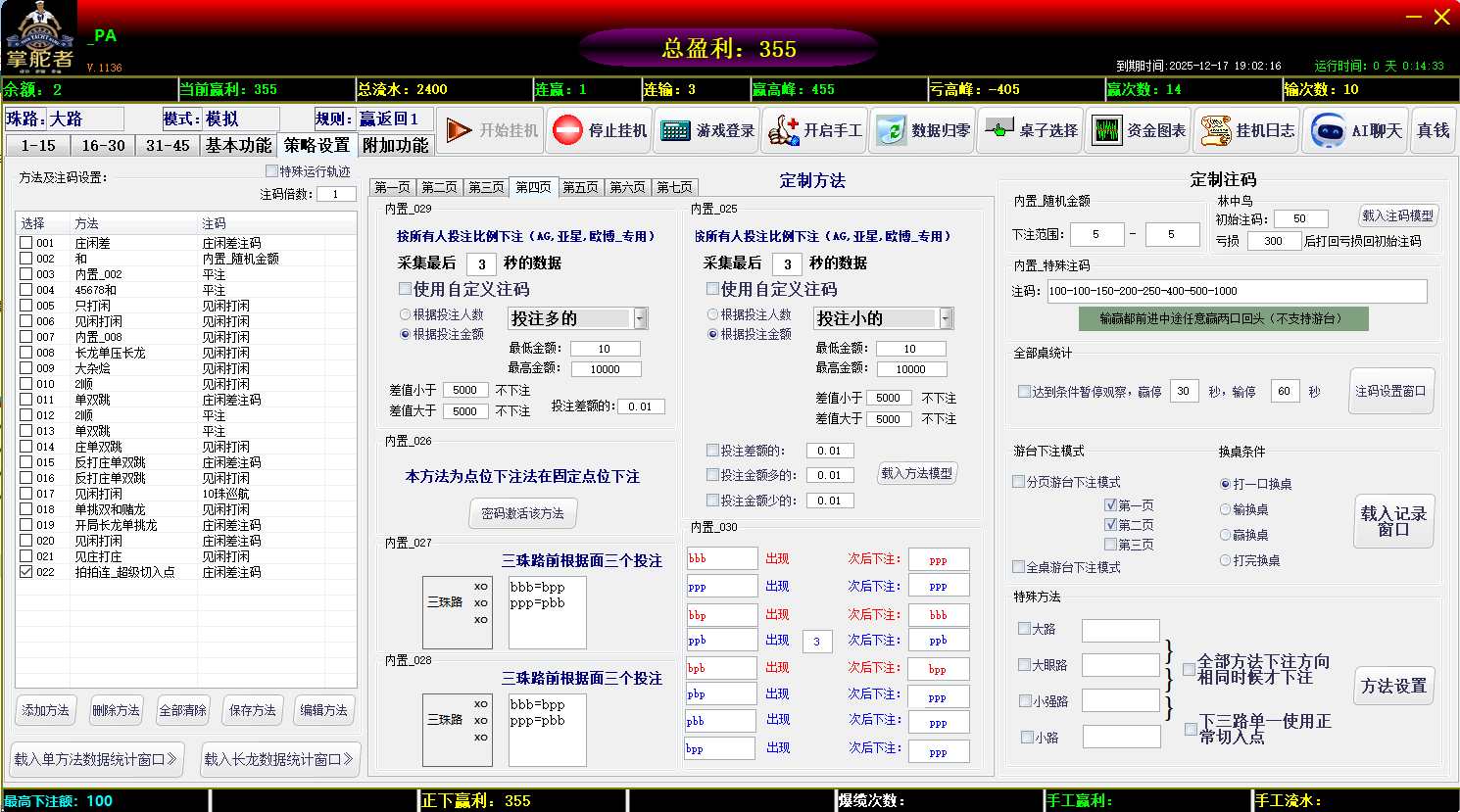Reset data with the 数据归零 icon

(891, 130)
